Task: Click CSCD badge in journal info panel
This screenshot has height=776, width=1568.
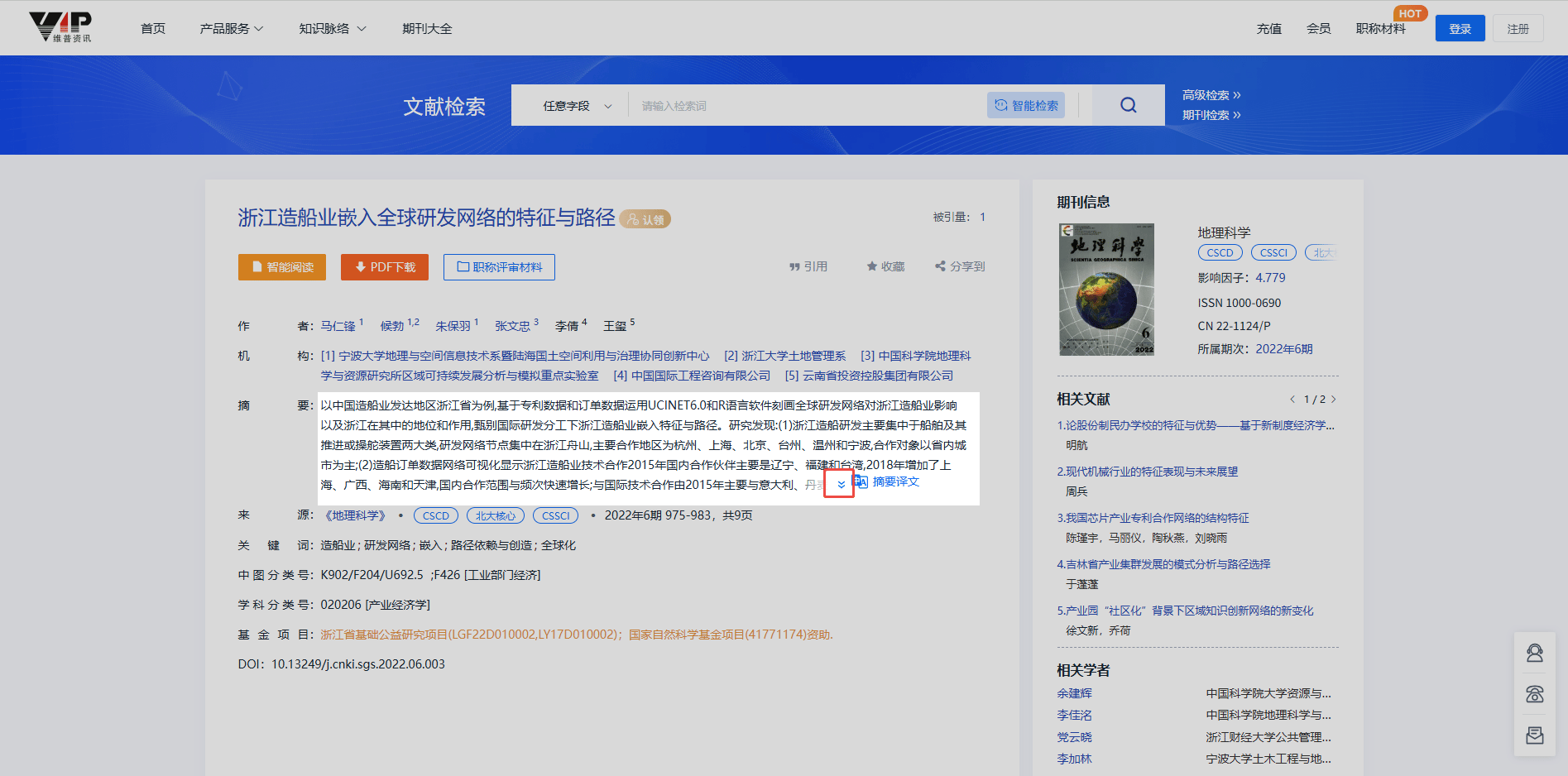Action: 1220,252
